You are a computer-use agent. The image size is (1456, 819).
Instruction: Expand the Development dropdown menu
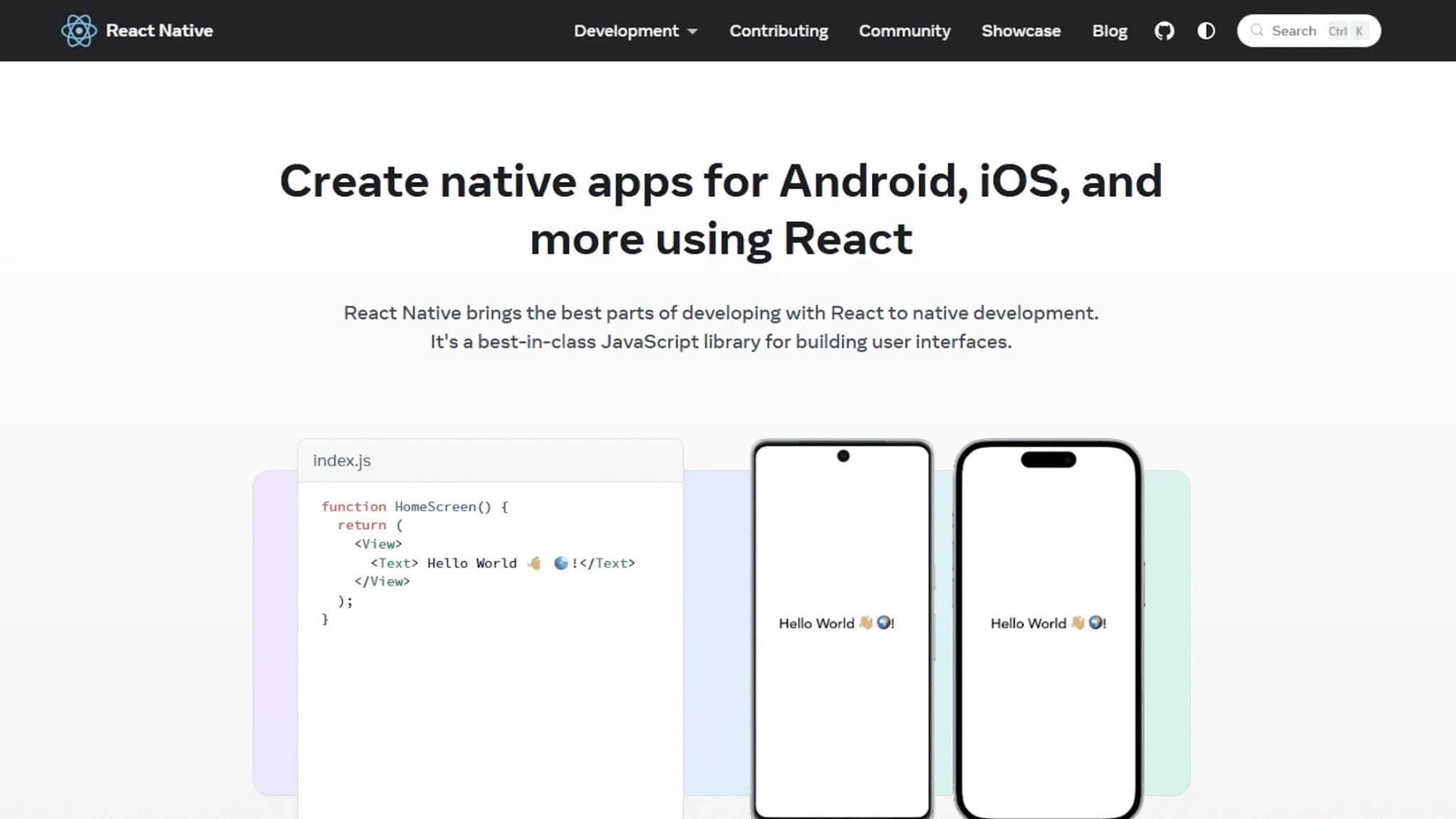coord(636,31)
